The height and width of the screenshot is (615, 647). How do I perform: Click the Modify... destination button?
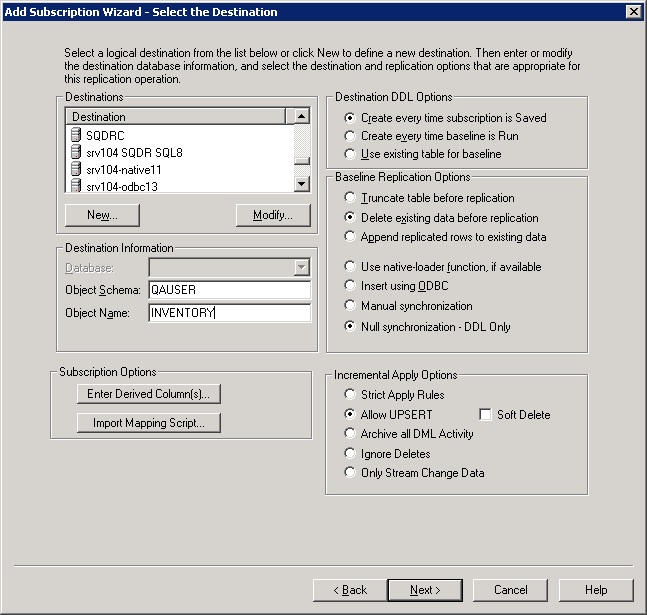(x=272, y=215)
